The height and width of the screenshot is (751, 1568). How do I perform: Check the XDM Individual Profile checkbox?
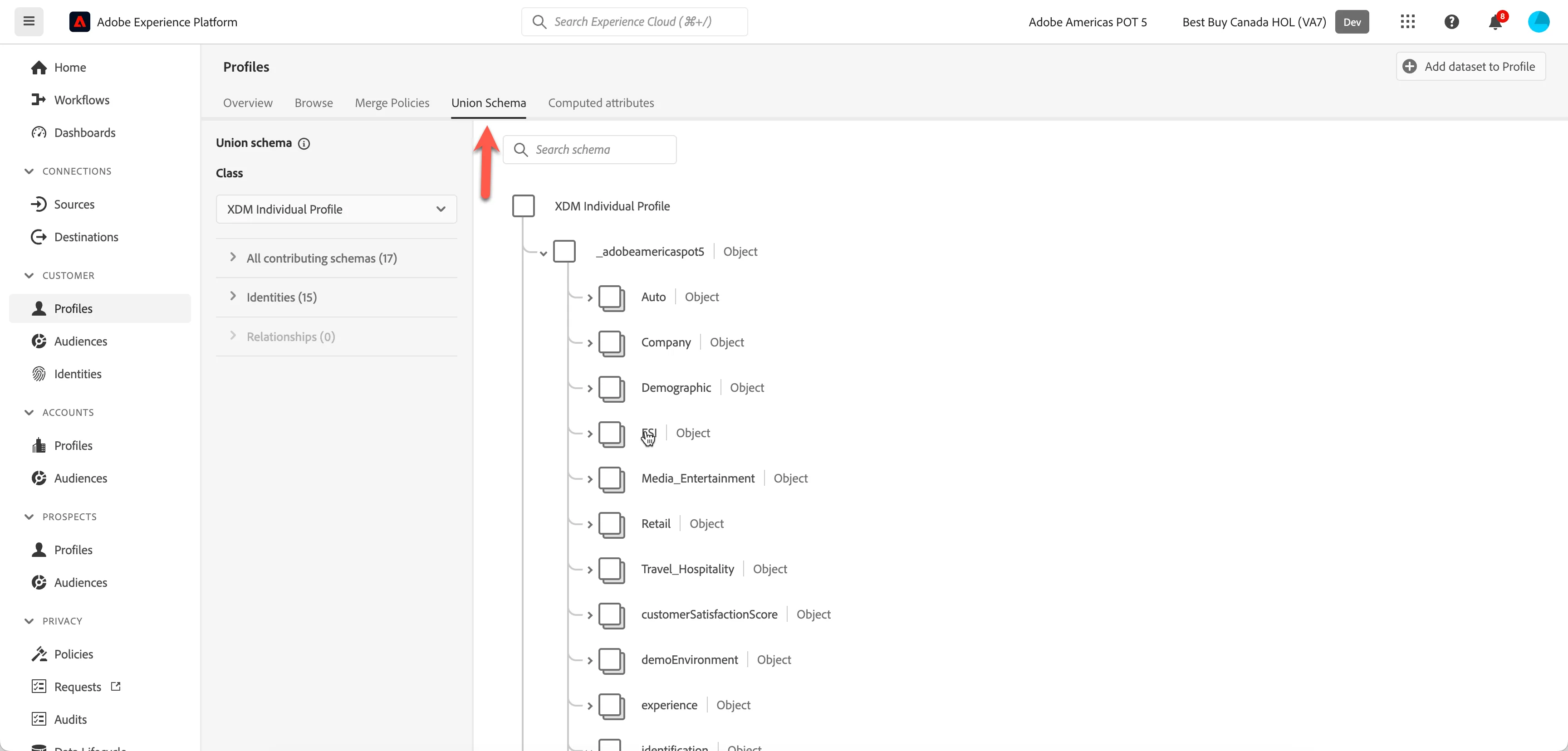pos(523,206)
